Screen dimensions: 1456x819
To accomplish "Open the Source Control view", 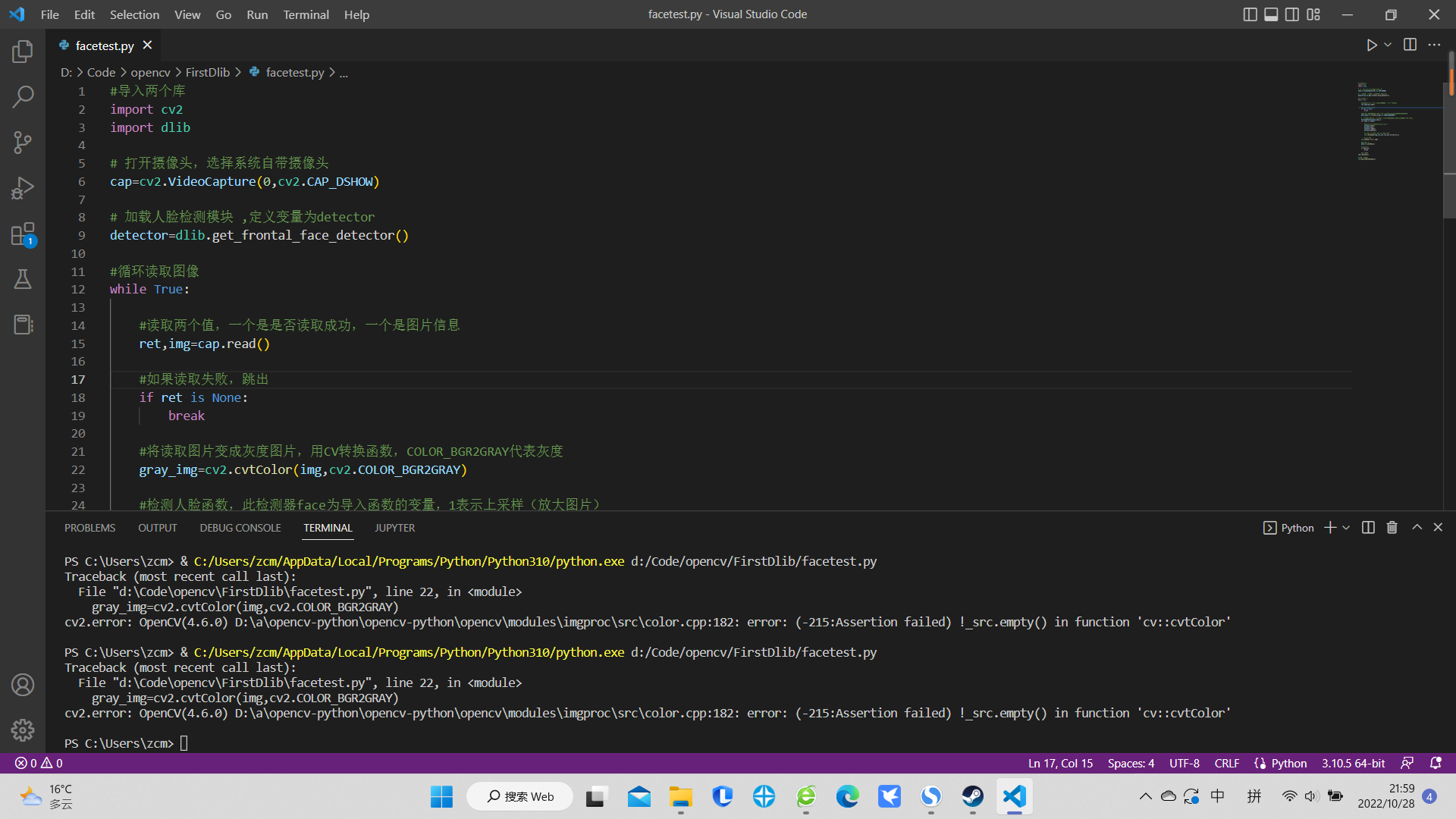I will point(23,142).
